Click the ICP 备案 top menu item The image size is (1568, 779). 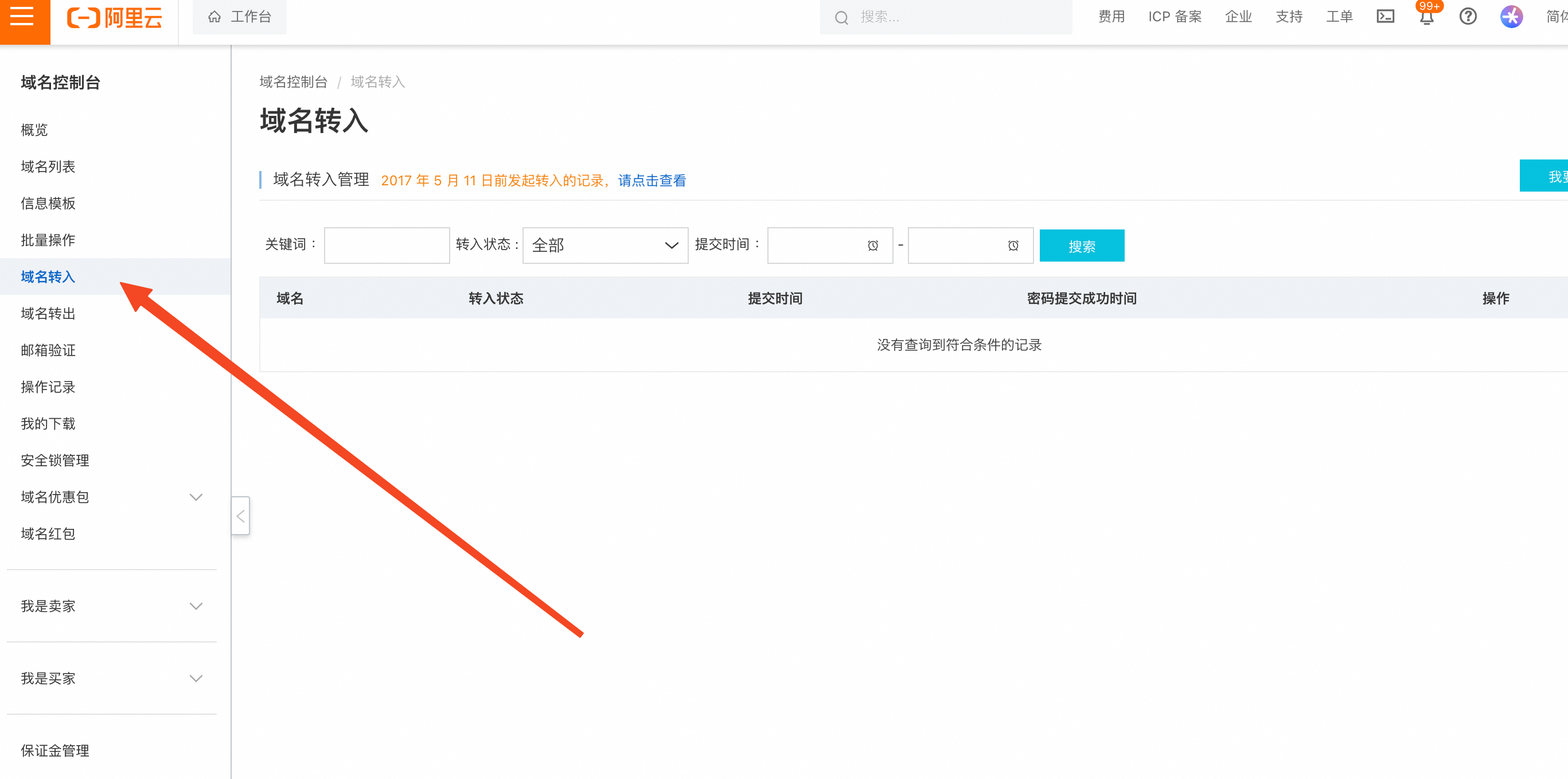click(x=1174, y=17)
